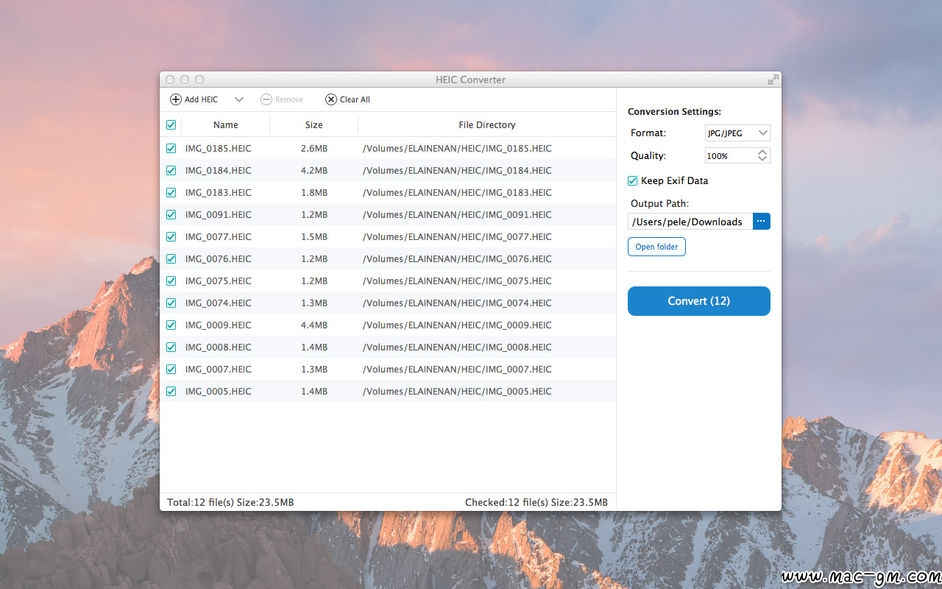The width and height of the screenshot is (942, 589).
Task: Uncheck the IMG_0183.HEIC checkbox
Action: [x=171, y=193]
